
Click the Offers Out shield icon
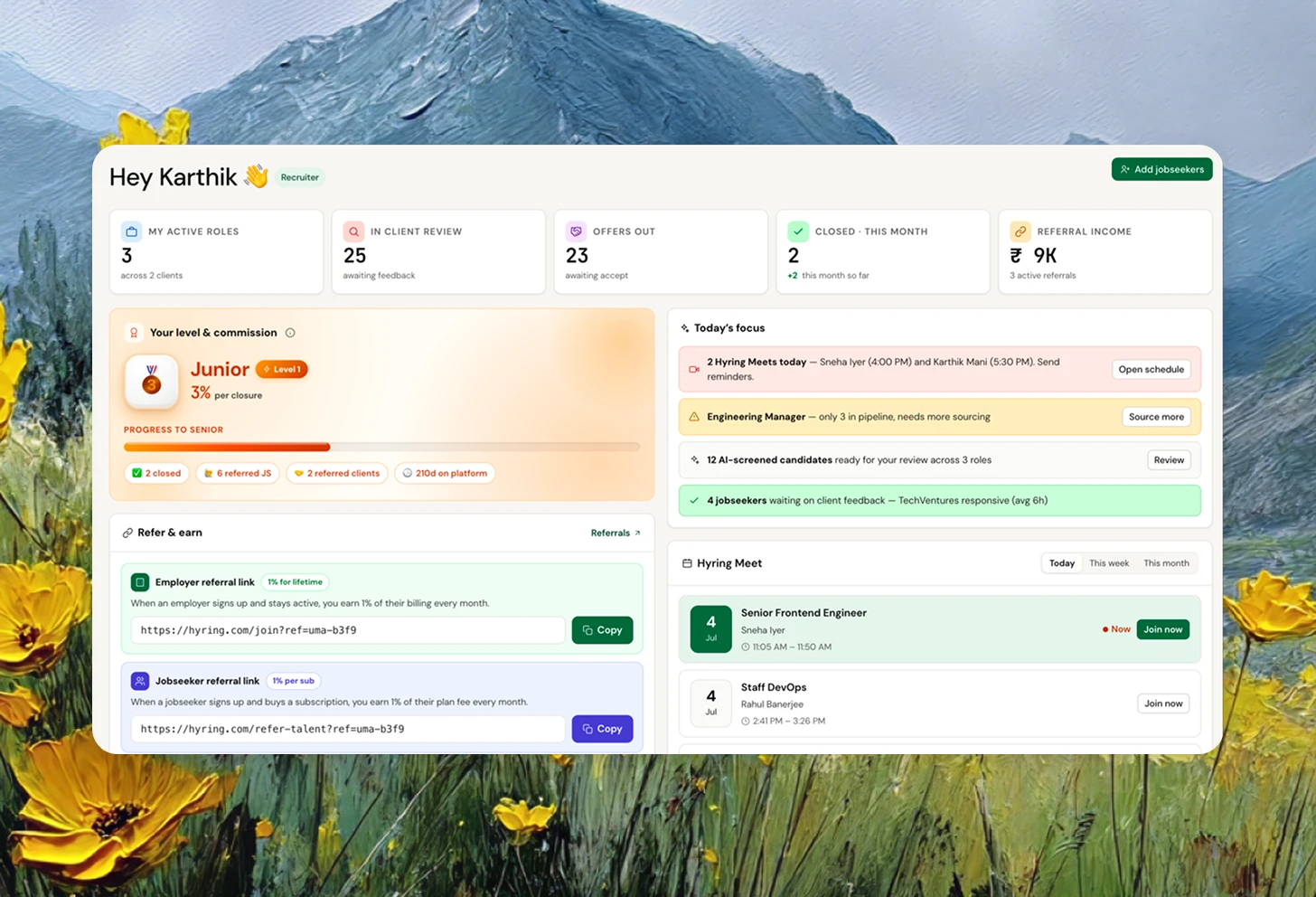(x=576, y=231)
